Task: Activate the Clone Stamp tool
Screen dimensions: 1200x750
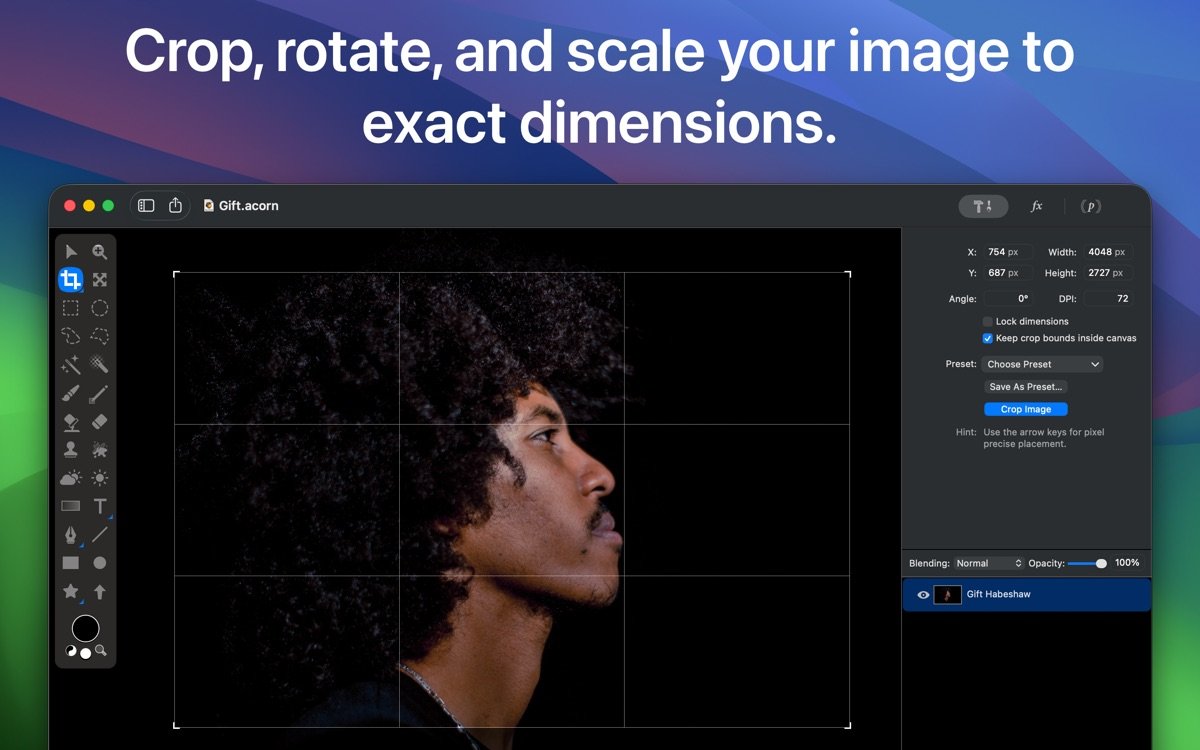Action: tap(71, 450)
